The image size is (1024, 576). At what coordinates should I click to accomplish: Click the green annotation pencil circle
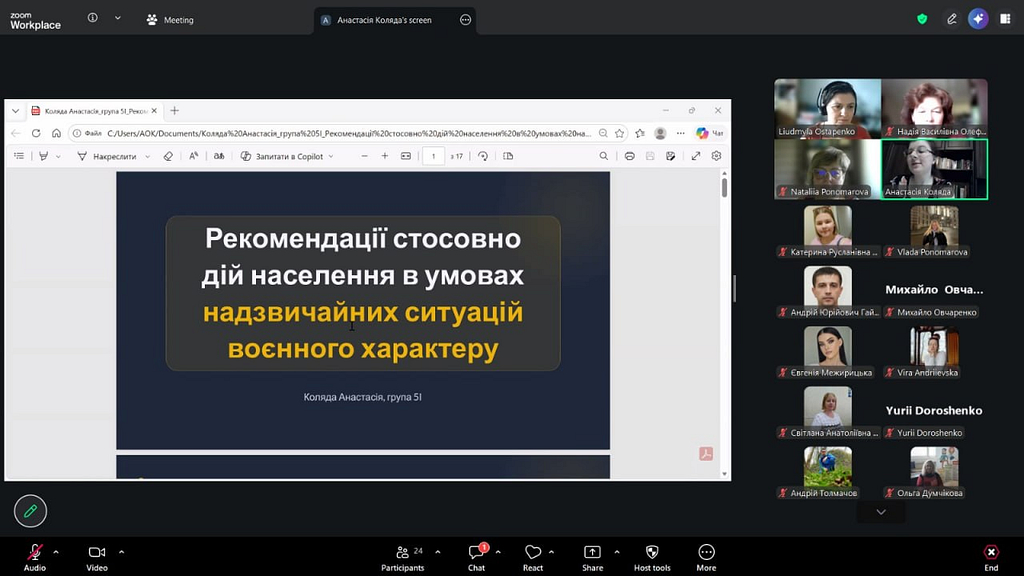point(31,511)
